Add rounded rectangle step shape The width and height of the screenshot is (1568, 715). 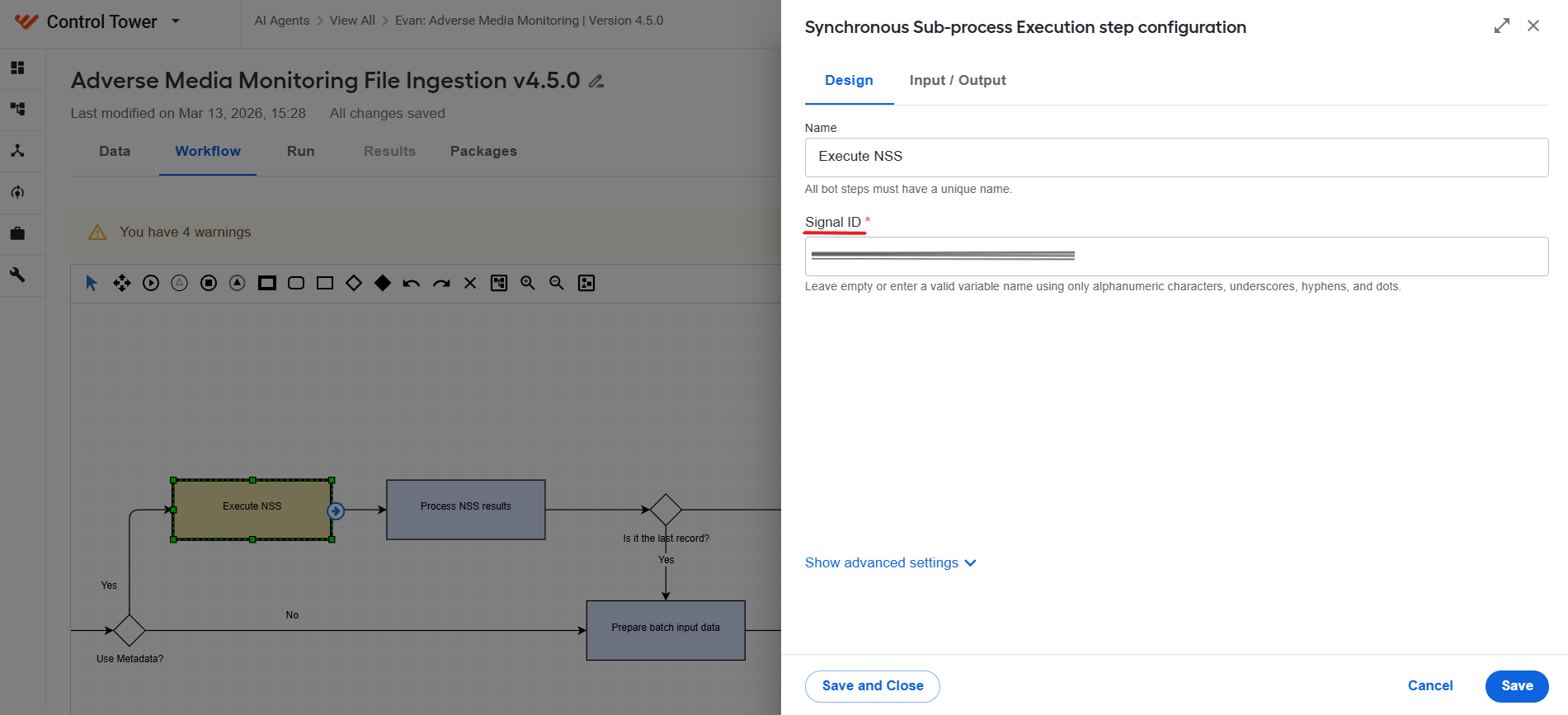click(x=296, y=283)
